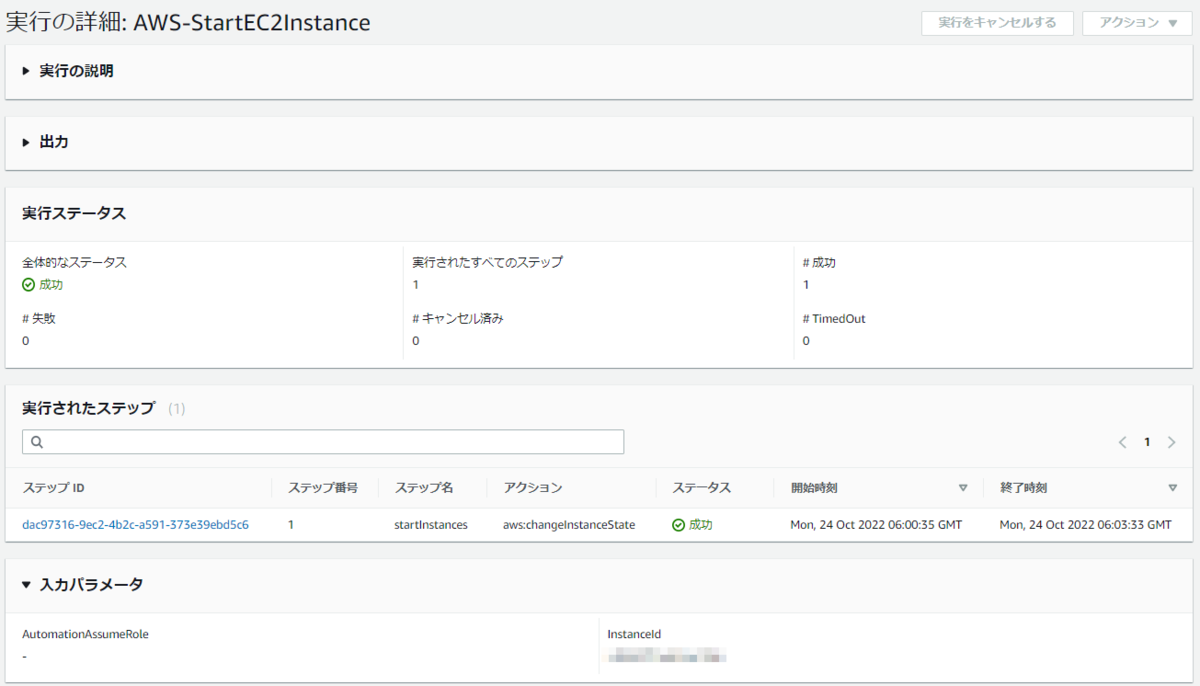Click the ステップ名 column header
The width and height of the screenshot is (1200, 686).
tap(424, 488)
